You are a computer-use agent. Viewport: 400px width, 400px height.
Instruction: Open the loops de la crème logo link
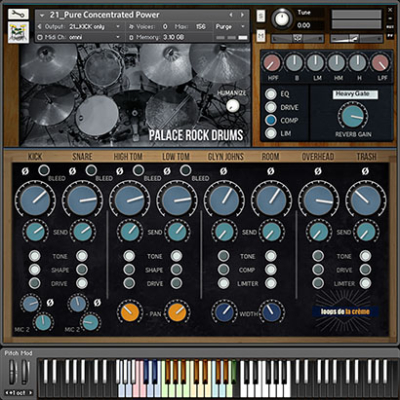(345, 312)
